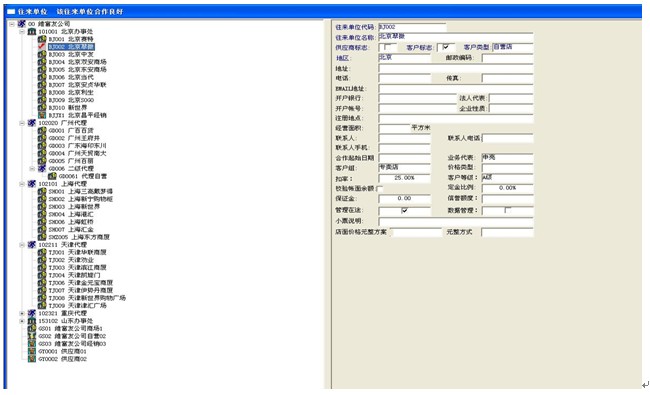Viewport: 650px width, 395px height.
Task: Click the agent icon of node GD006
Action: 42,168
